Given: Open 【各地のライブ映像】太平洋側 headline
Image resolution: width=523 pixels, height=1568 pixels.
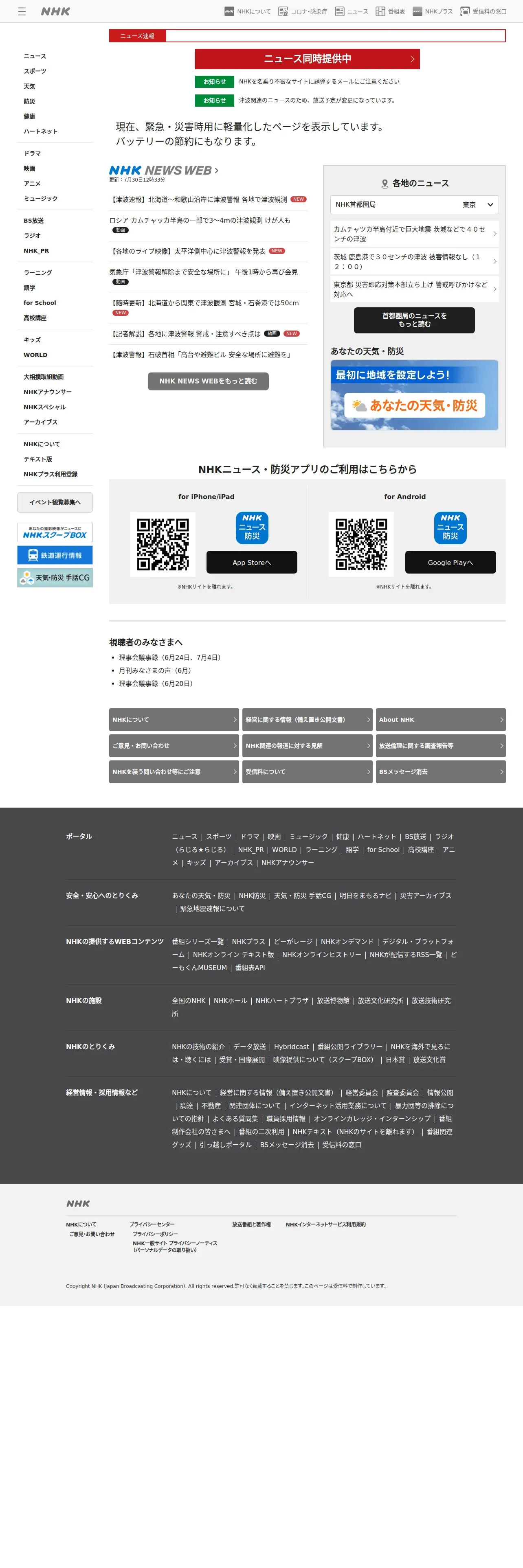Looking at the screenshot, I should pyautogui.click(x=187, y=251).
